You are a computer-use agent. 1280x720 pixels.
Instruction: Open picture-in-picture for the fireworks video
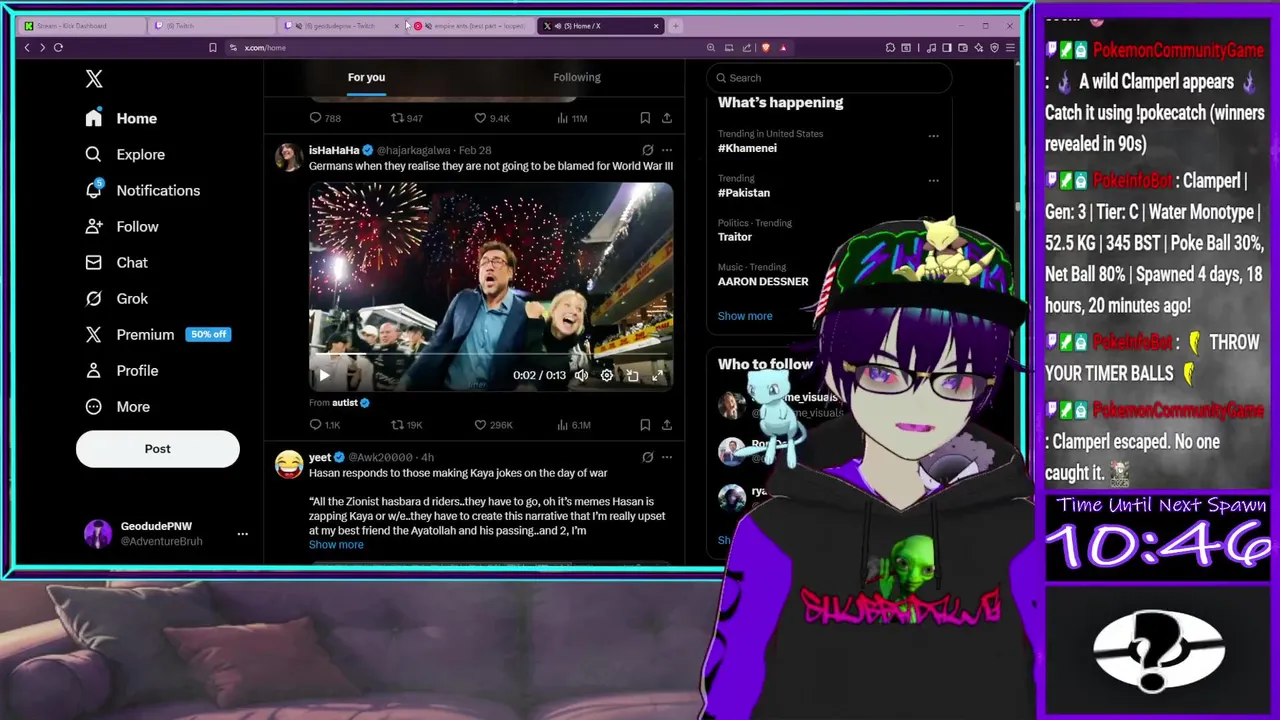pyautogui.click(x=632, y=375)
